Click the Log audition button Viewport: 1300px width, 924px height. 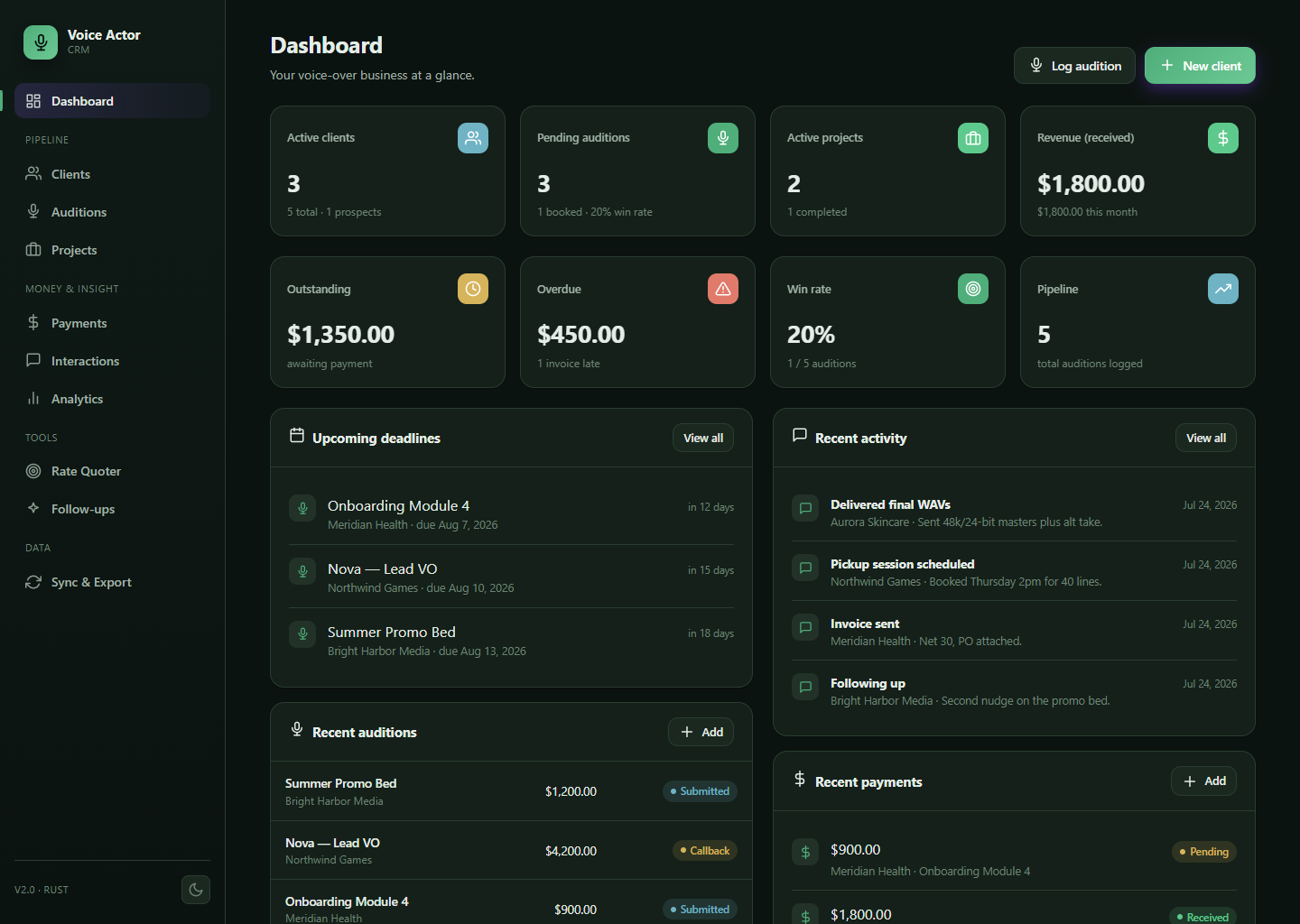[1074, 66]
